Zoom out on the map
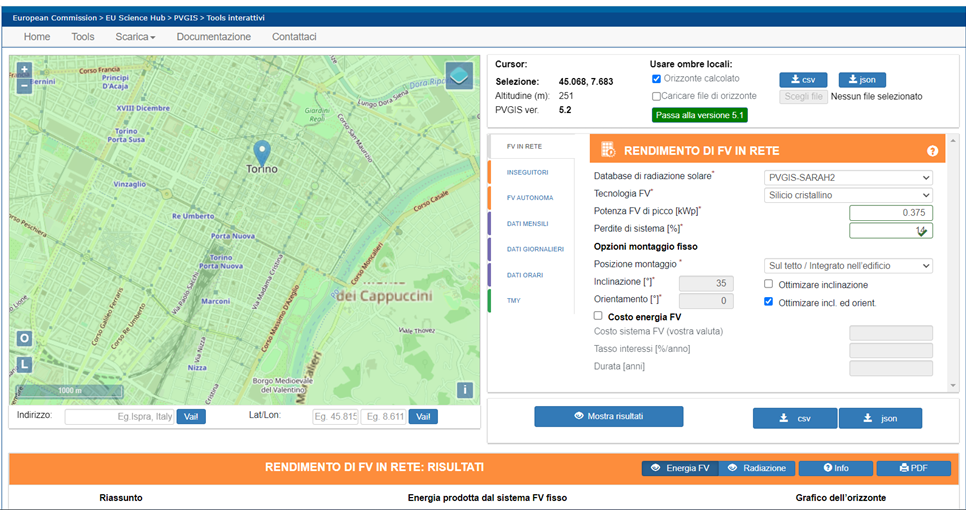Viewport: 966px width, 510px height. [24, 86]
